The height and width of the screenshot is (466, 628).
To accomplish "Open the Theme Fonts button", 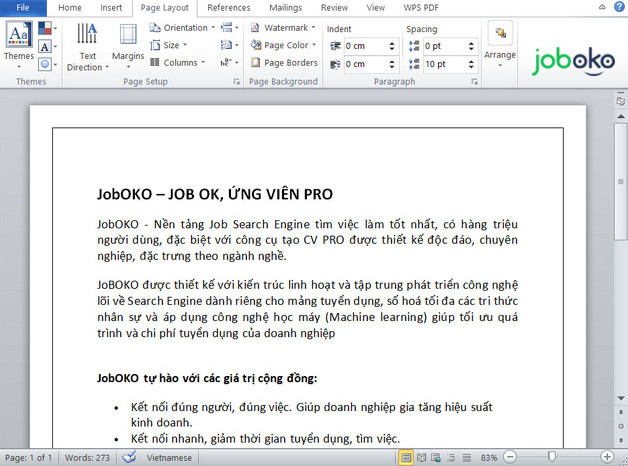I will [x=47, y=46].
